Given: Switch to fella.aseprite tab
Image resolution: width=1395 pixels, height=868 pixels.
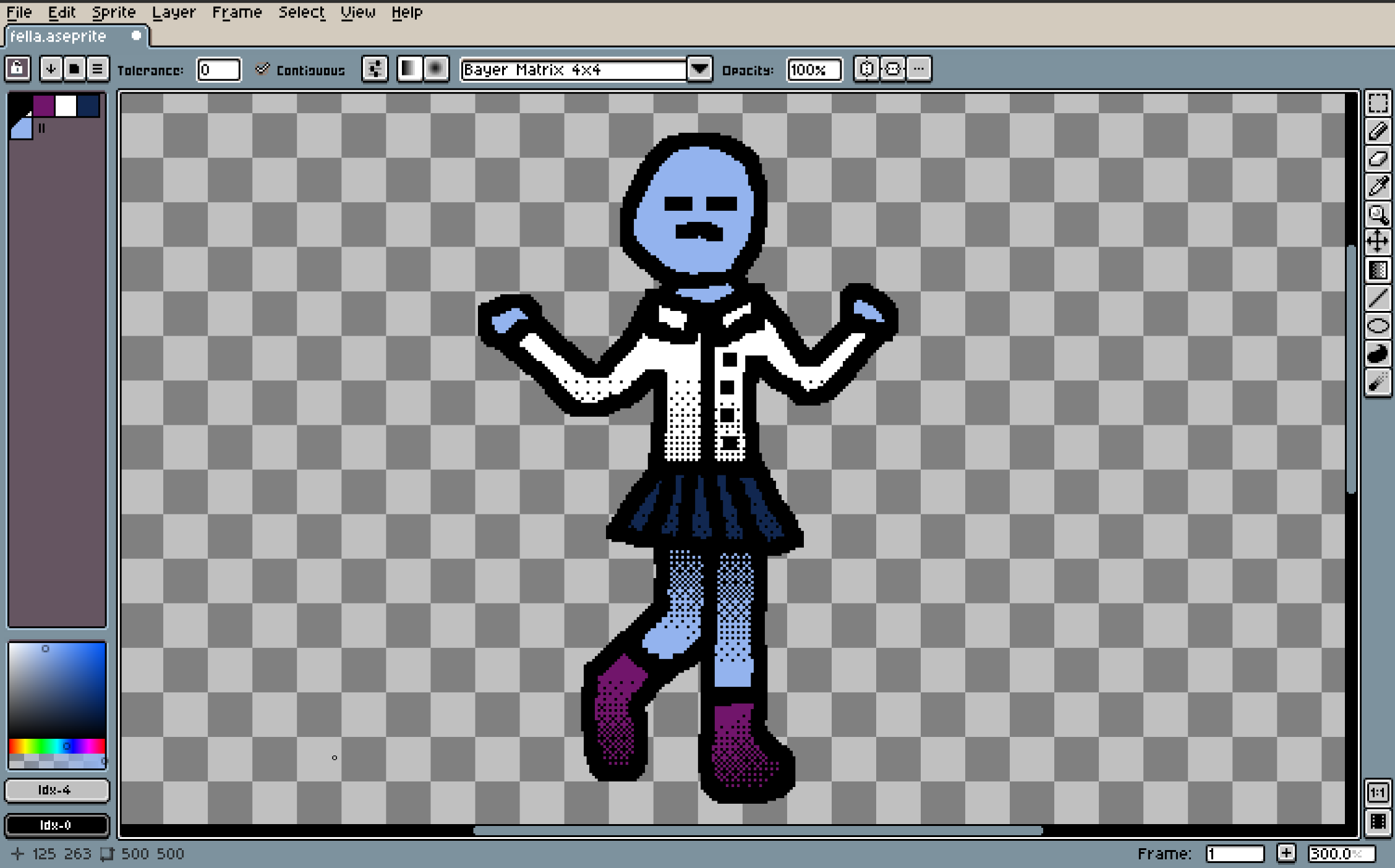Looking at the screenshot, I should tap(59, 36).
